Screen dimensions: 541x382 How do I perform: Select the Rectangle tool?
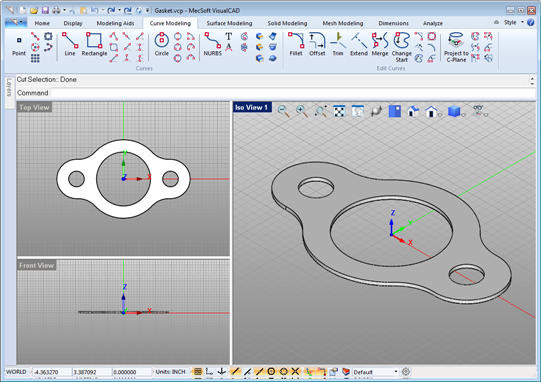(x=94, y=44)
